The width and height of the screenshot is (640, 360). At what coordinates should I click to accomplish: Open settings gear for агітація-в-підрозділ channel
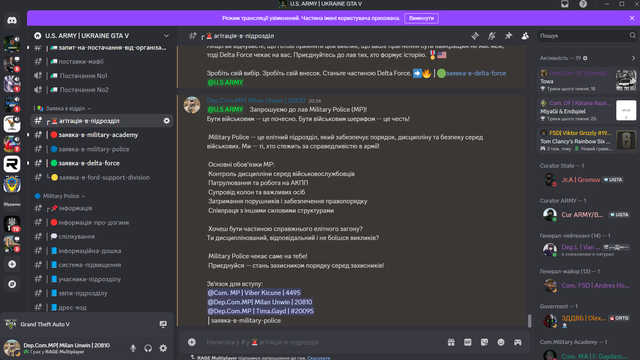click(x=167, y=121)
